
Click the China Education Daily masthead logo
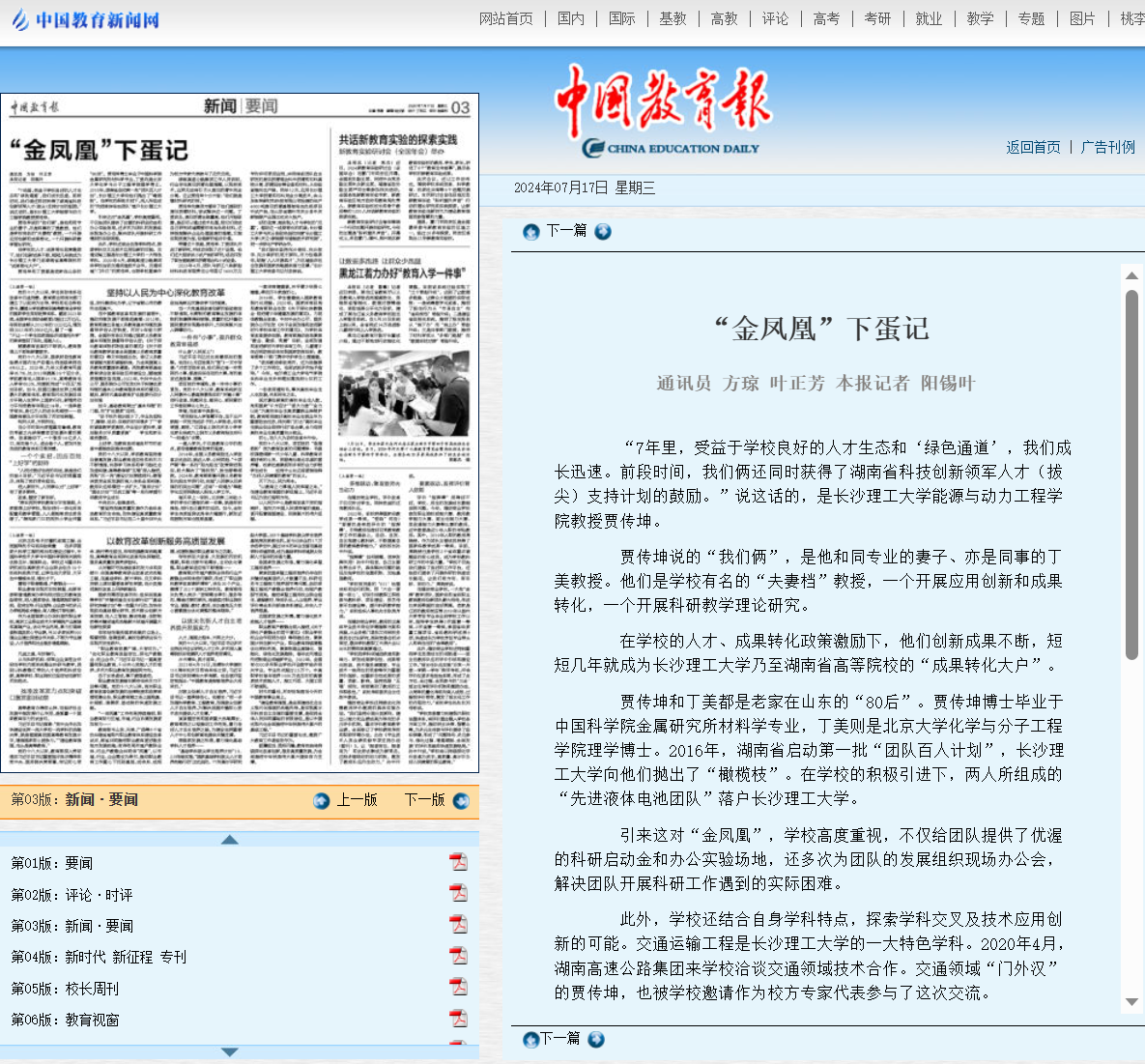pos(663,109)
